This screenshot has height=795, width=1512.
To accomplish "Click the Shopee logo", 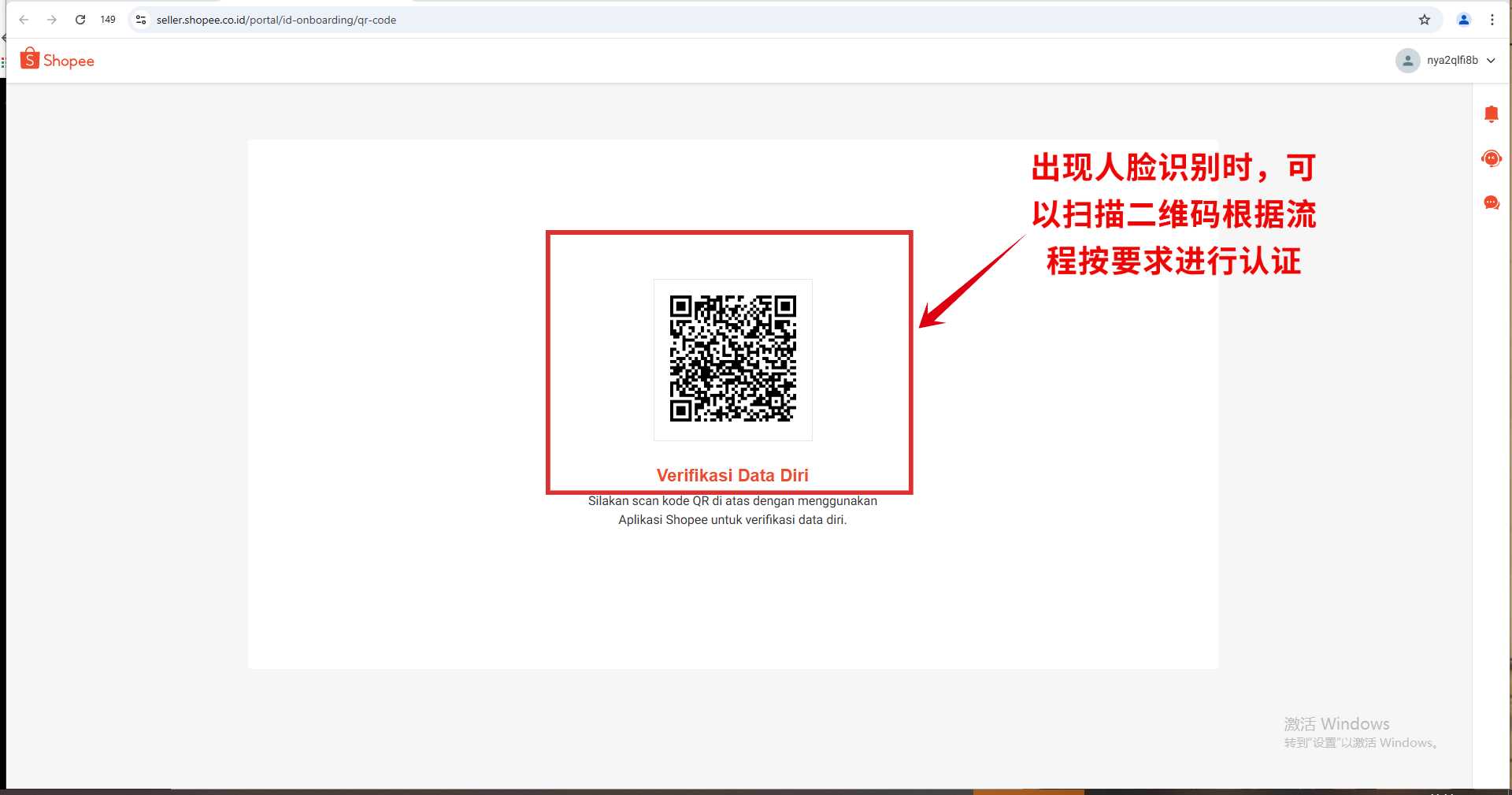I will point(55,59).
